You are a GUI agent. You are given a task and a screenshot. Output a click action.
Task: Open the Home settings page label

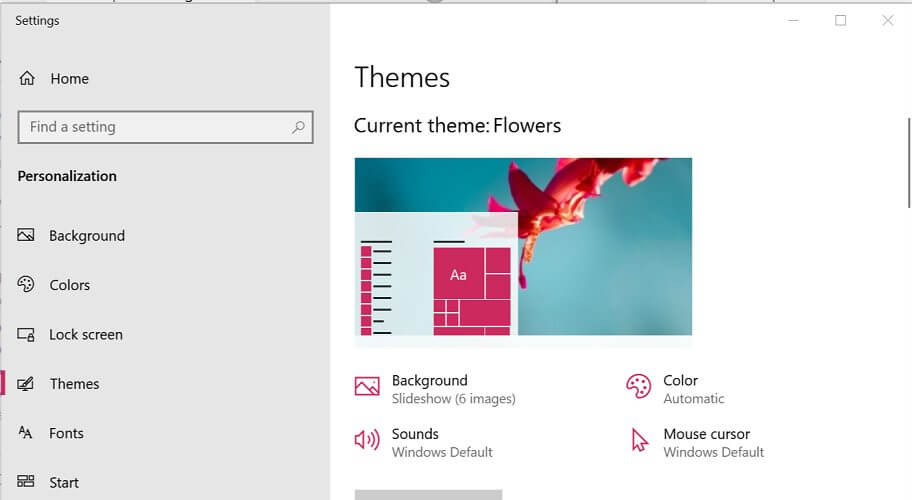click(x=69, y=78)
